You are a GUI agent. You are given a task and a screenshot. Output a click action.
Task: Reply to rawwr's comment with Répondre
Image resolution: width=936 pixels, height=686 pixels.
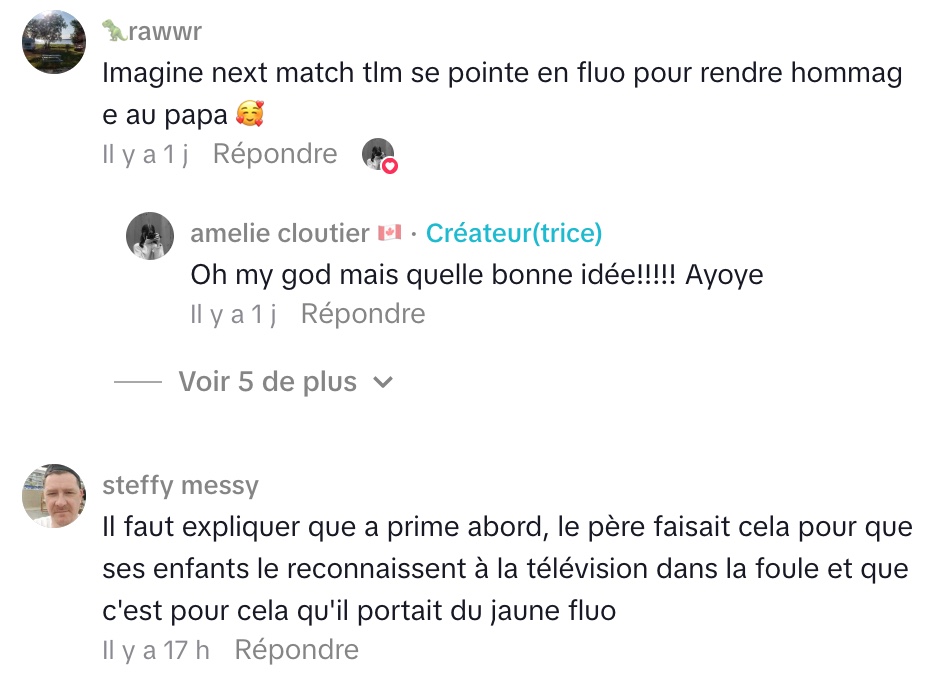[x=275, y=154]
